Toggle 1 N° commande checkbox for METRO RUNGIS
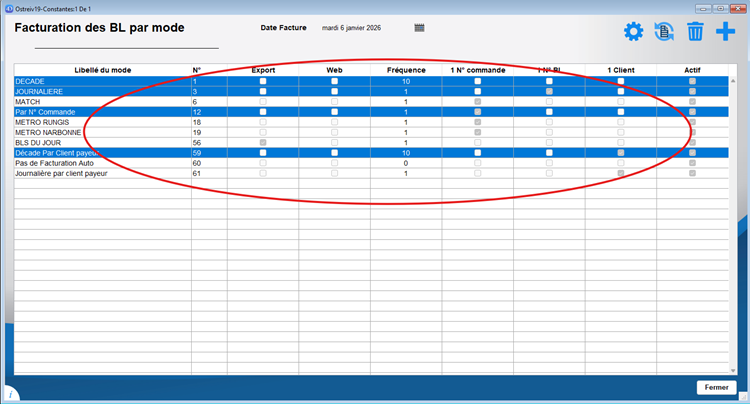 pos(477,122)
